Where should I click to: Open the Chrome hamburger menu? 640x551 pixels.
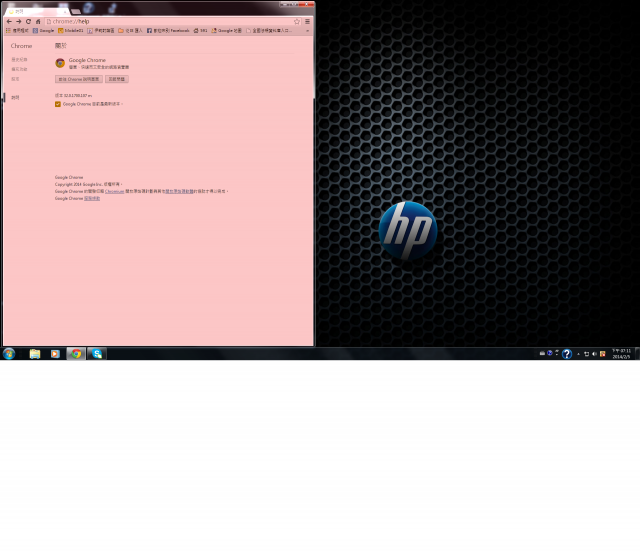click(x=307, y=21)
